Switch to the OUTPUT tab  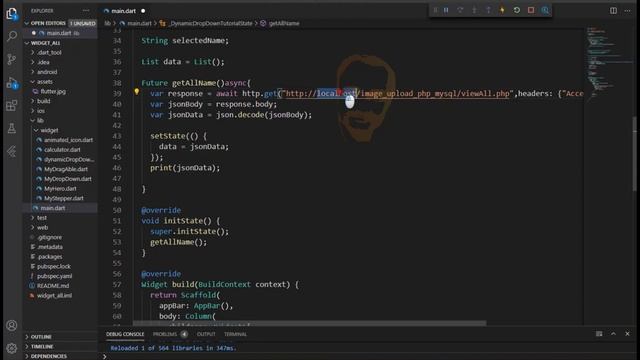206,334
